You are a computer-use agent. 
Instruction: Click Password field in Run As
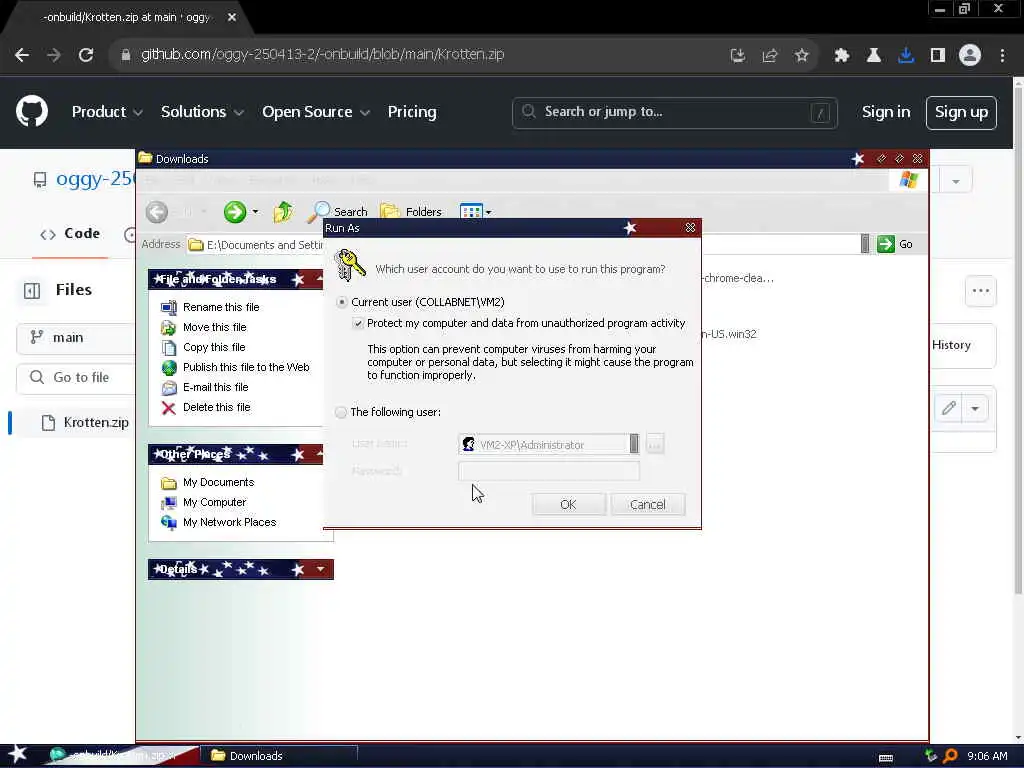tap(549, 471)
